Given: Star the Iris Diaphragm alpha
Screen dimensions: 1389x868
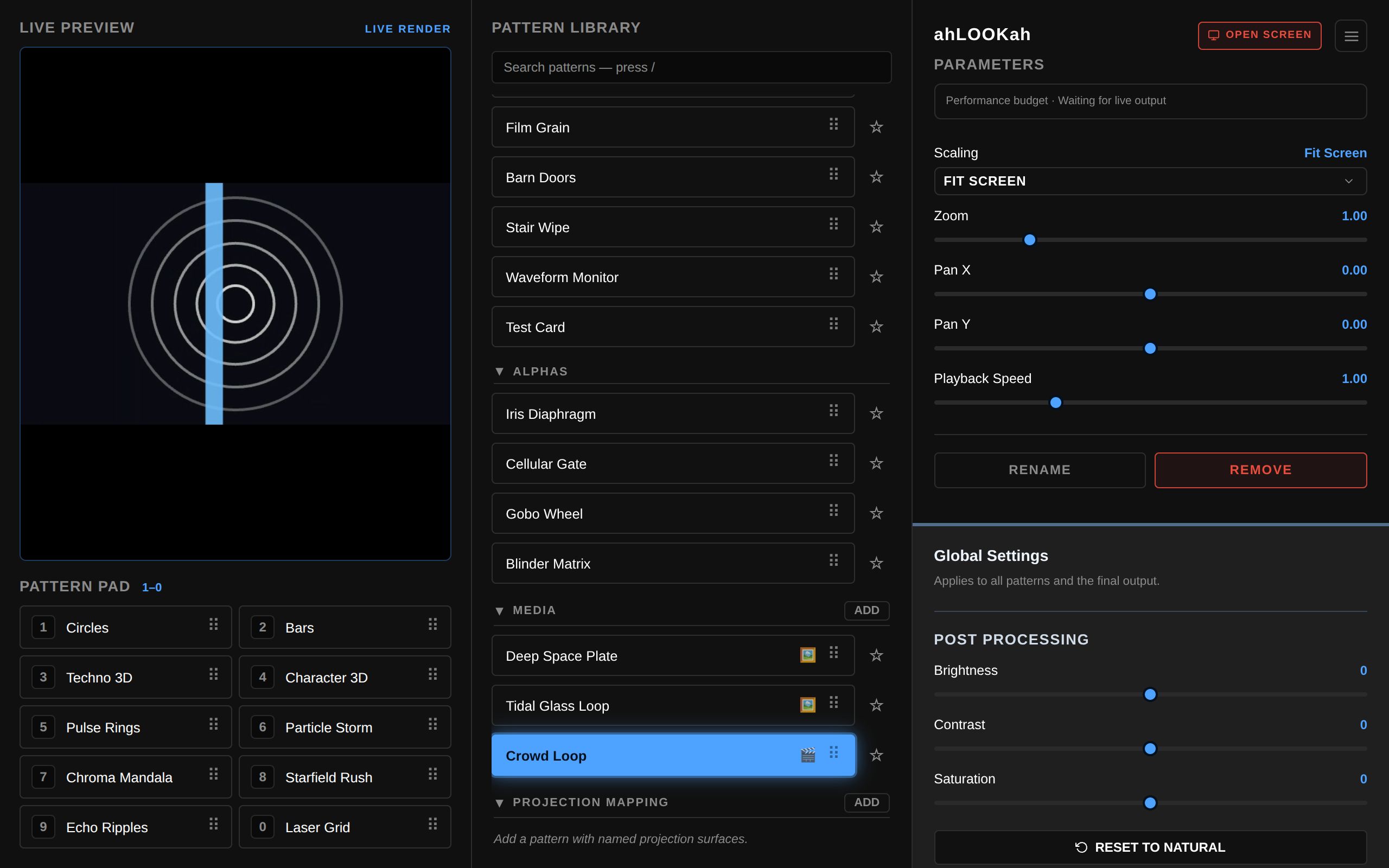Looking at the screenshot, I should click(x=876, y=413).
